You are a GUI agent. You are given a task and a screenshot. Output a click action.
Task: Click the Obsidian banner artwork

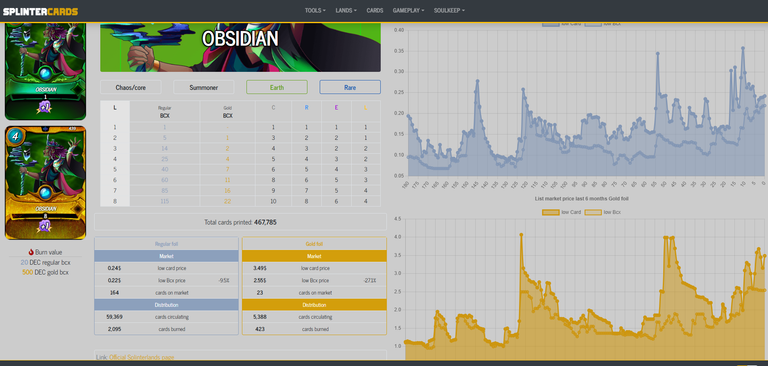tap(240, 48)
